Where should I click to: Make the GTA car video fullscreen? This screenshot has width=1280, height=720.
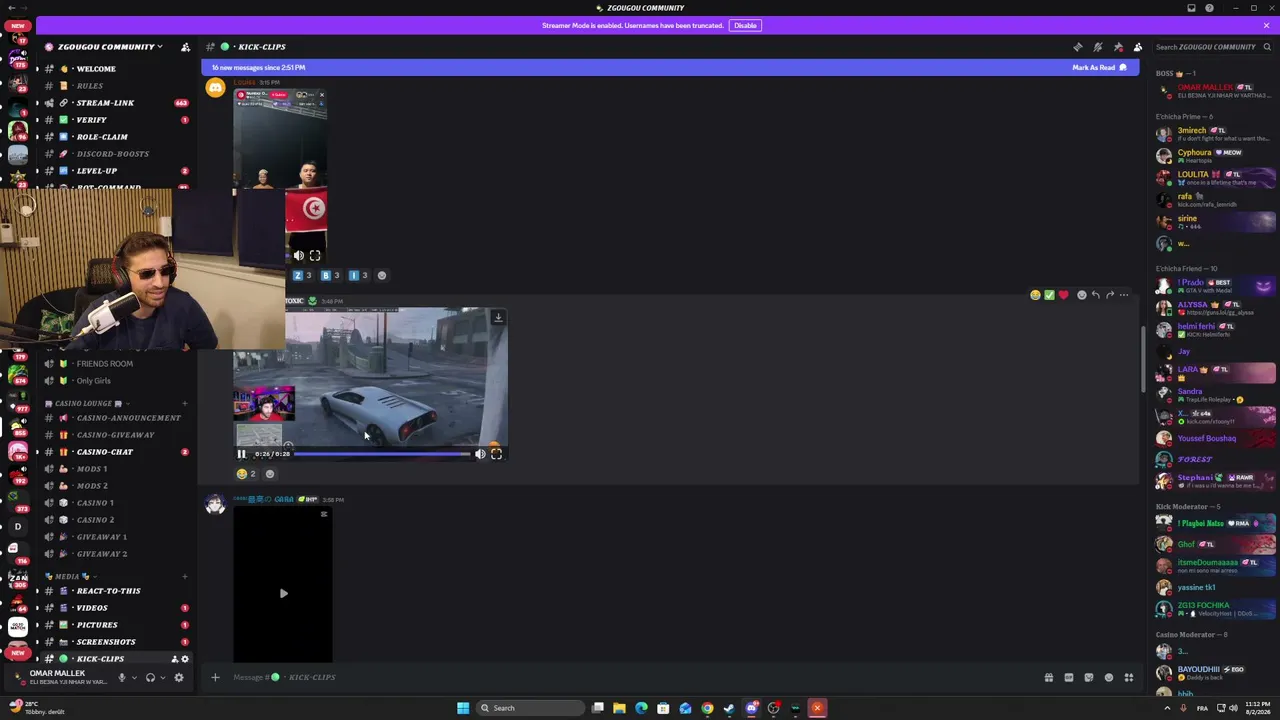[496, 454]
